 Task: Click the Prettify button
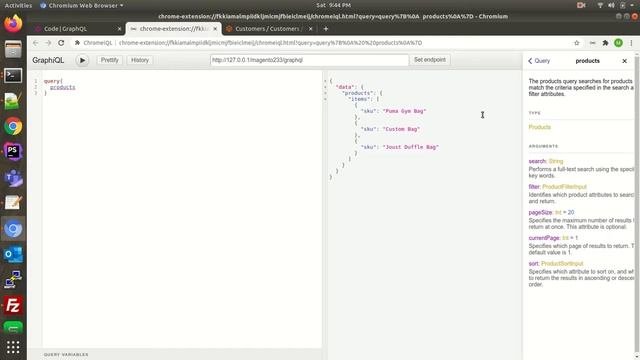[x=109, y=60]
